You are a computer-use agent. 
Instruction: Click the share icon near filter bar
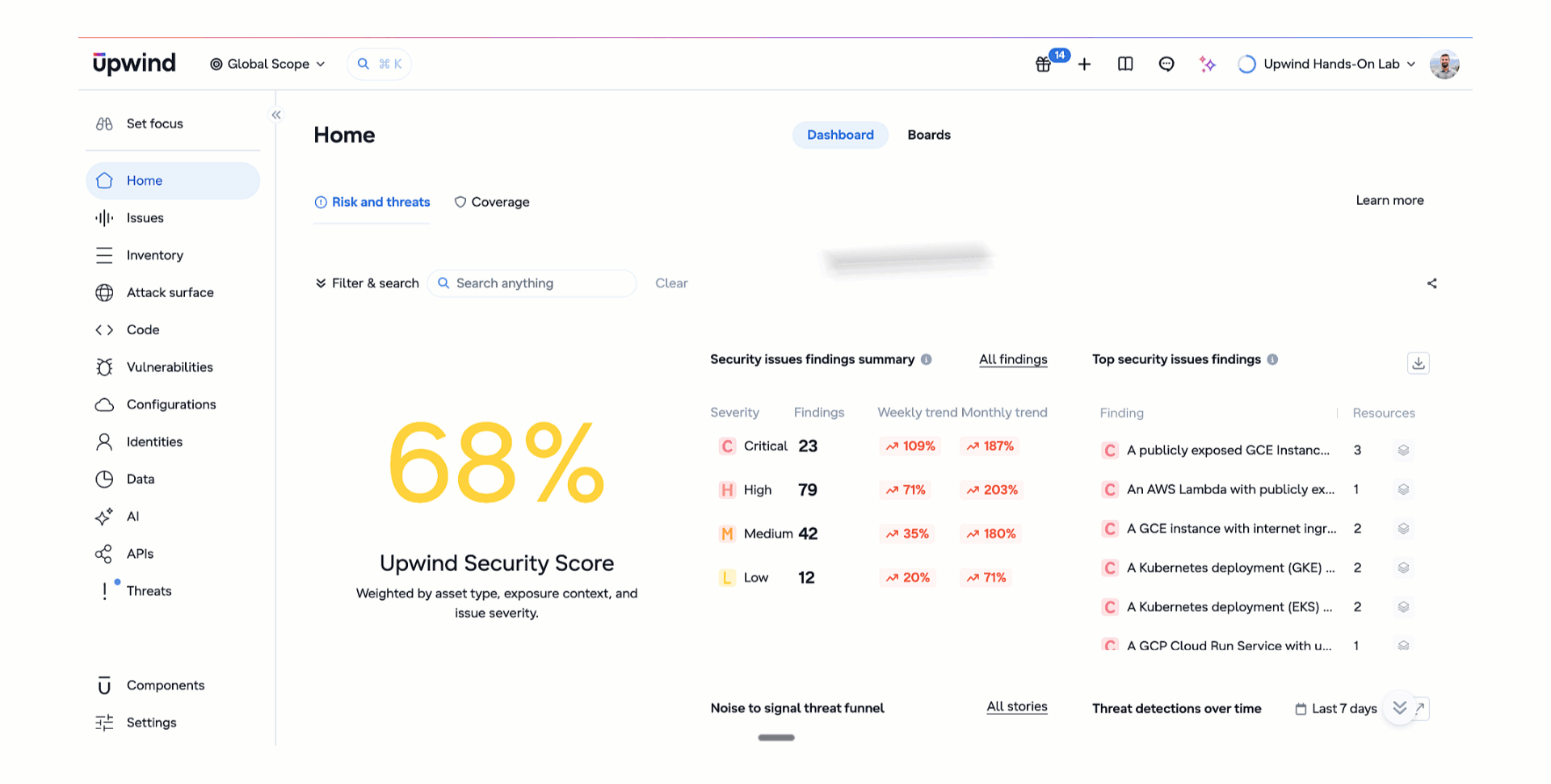(x=1432, y=283)
